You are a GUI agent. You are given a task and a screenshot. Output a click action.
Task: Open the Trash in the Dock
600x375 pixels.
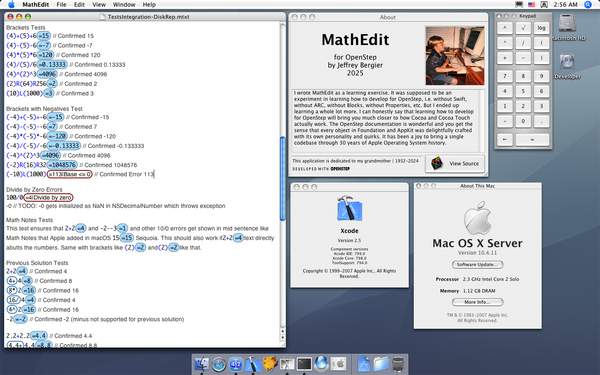coord(398,364)
